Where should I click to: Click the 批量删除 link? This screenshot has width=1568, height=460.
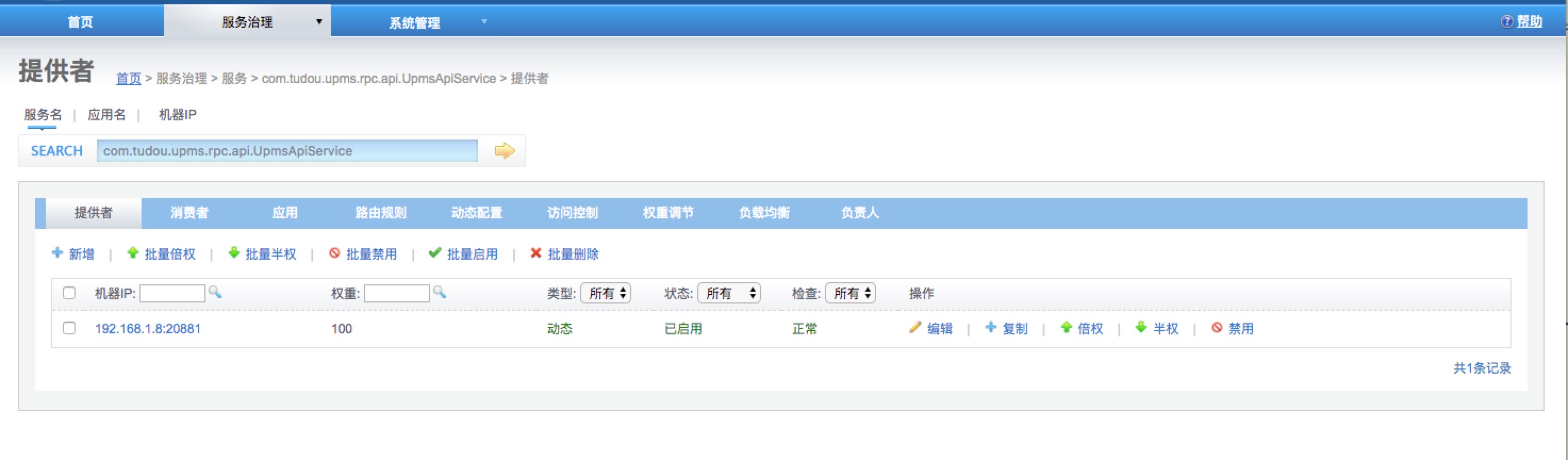click(573, 253)
